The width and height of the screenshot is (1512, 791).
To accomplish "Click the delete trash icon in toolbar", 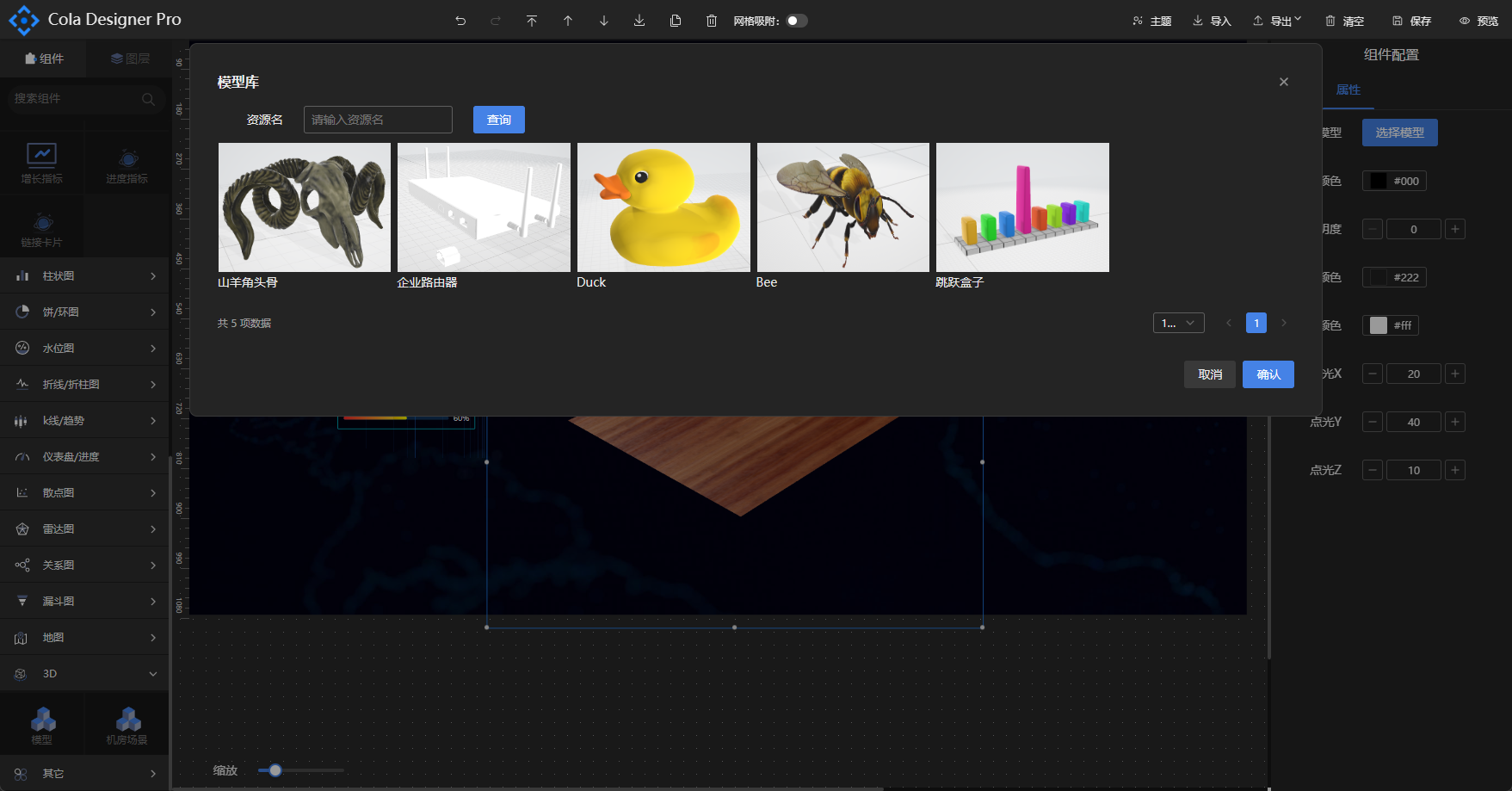I will pyautogui.click(x=712, y=21).
